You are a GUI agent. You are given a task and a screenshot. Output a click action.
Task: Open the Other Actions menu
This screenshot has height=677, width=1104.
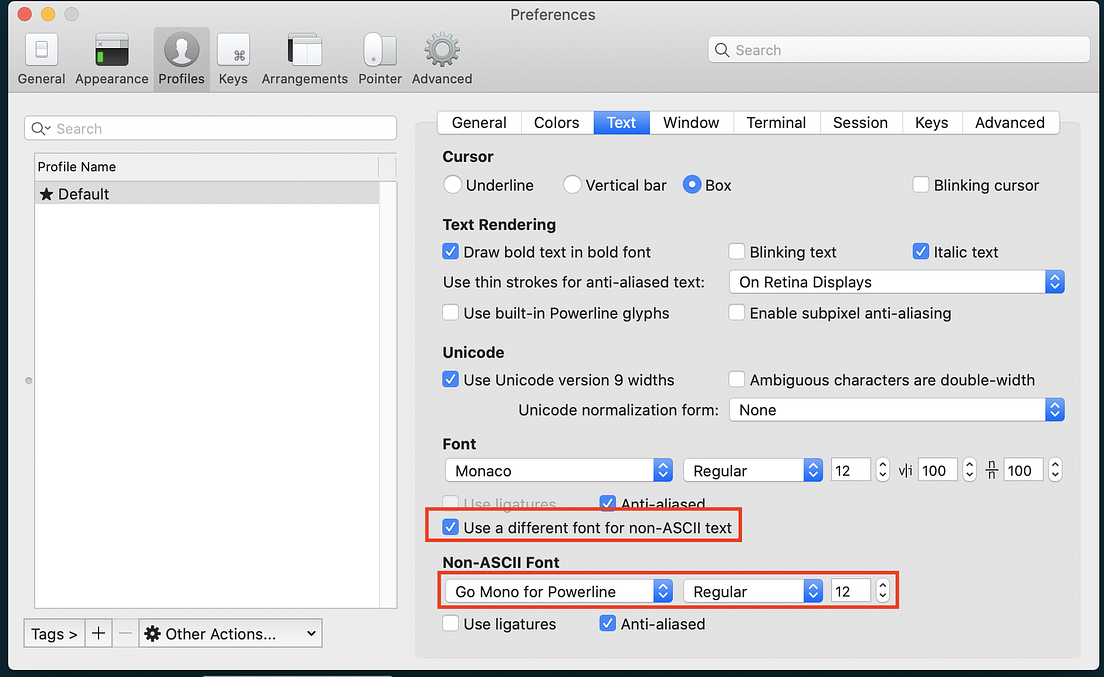(x=230, y=633)
